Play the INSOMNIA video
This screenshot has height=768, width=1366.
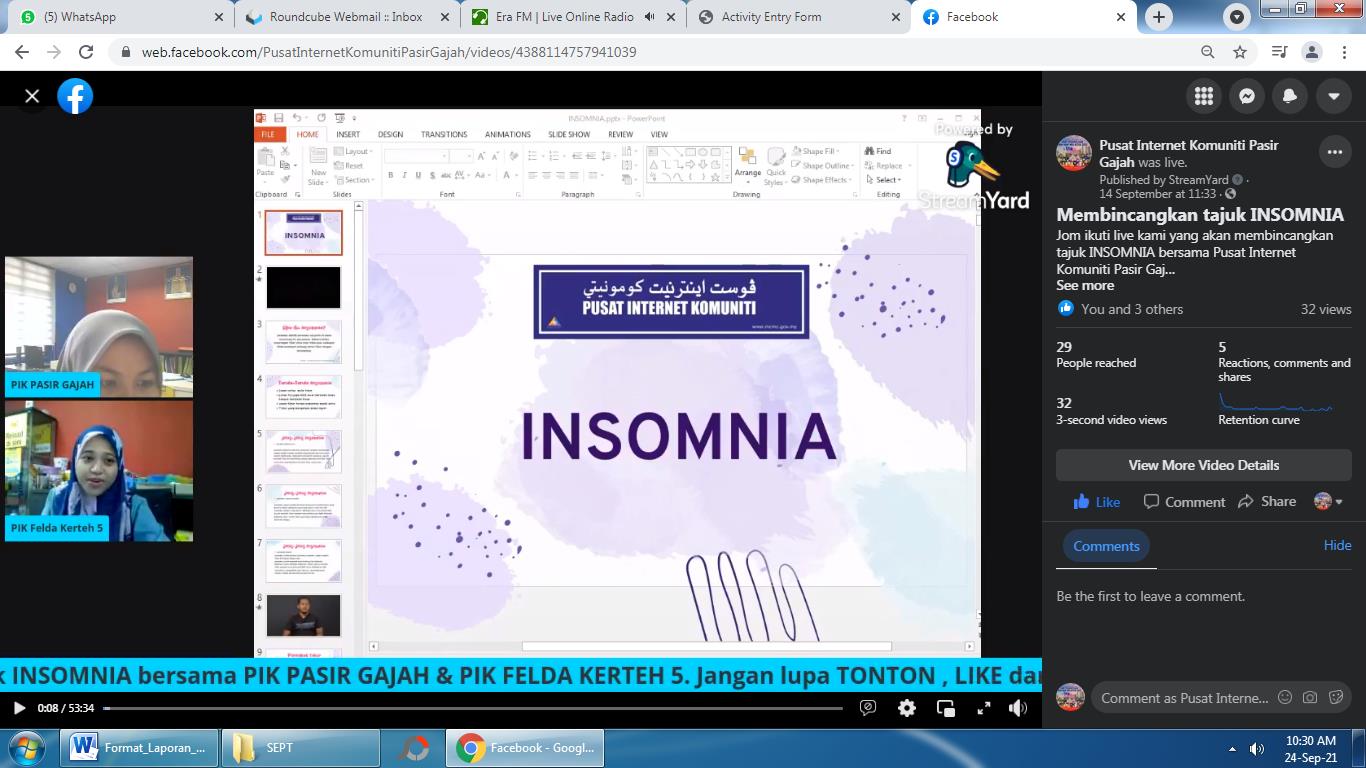(18, 708)
